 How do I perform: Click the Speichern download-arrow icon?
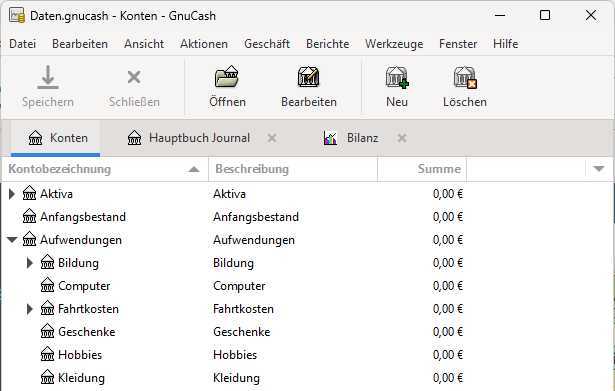click(48, 77)
